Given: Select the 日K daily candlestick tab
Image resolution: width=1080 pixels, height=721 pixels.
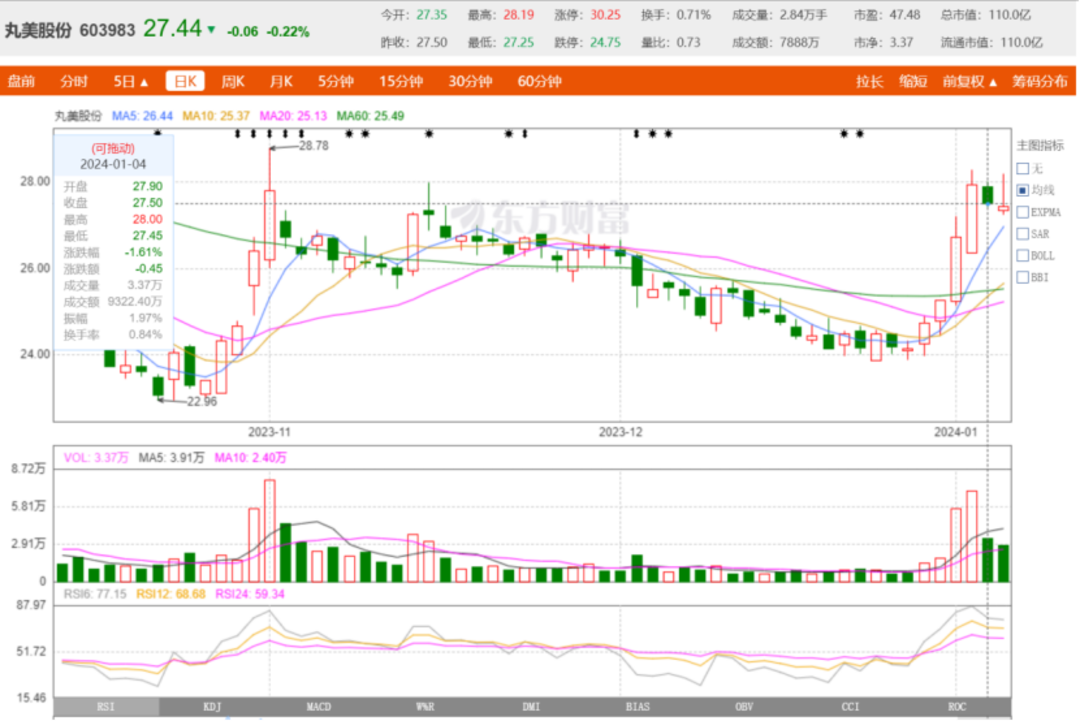Looking at the screenshot, I should [x=185, y=81].
